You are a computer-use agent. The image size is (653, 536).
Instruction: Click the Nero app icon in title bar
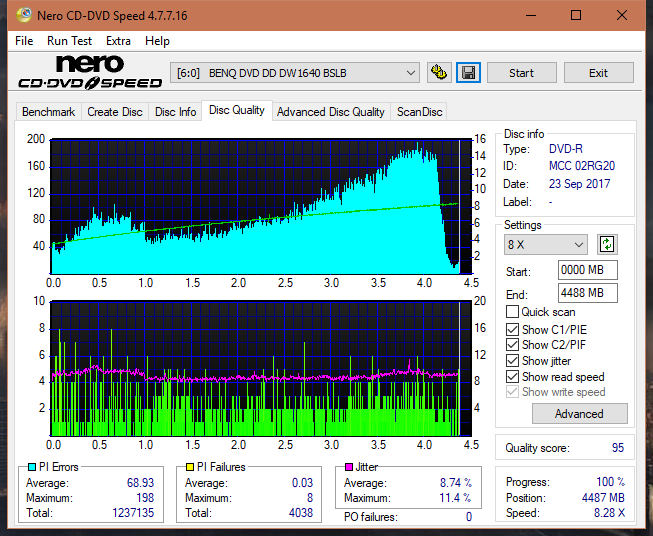24,15
